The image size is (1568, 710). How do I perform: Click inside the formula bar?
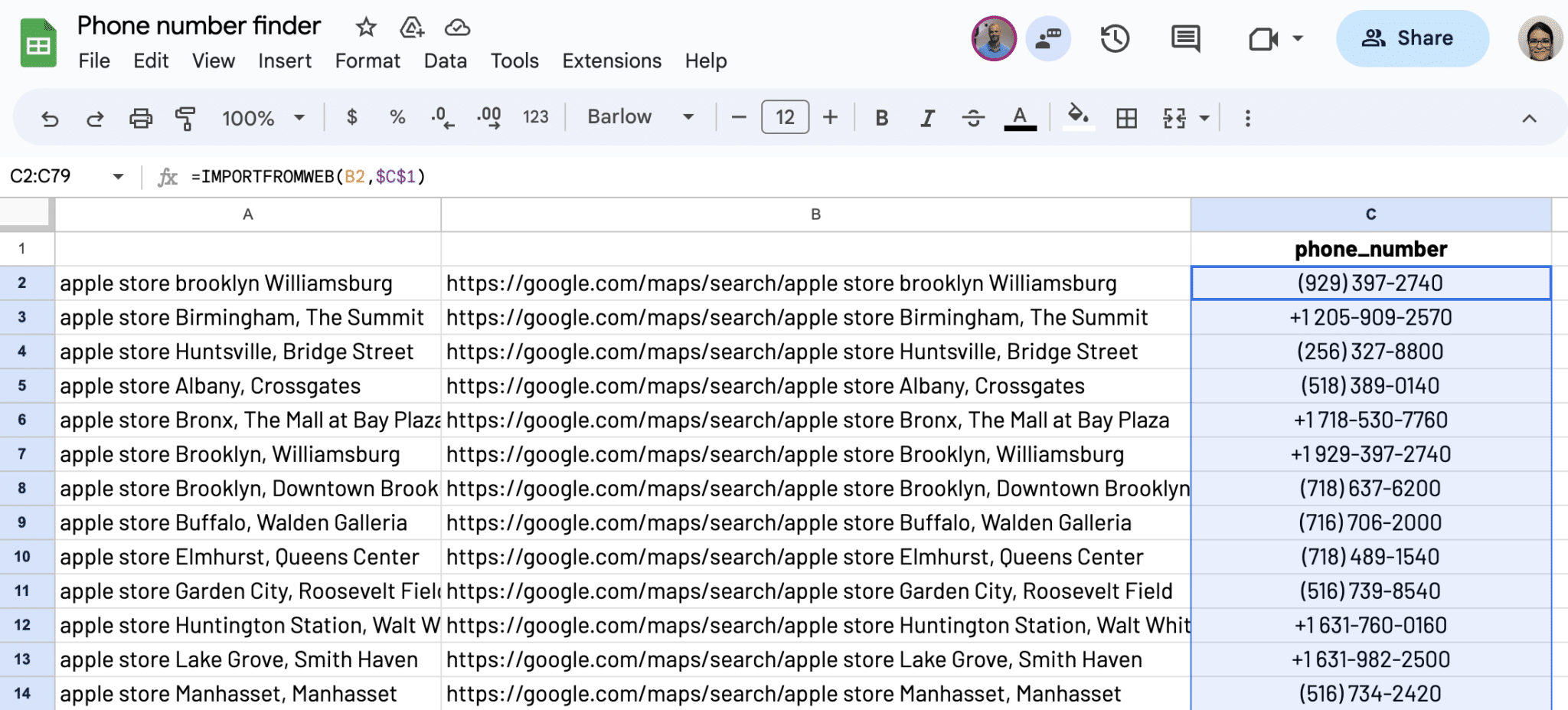pyautogui.click(x=536, y=176)
